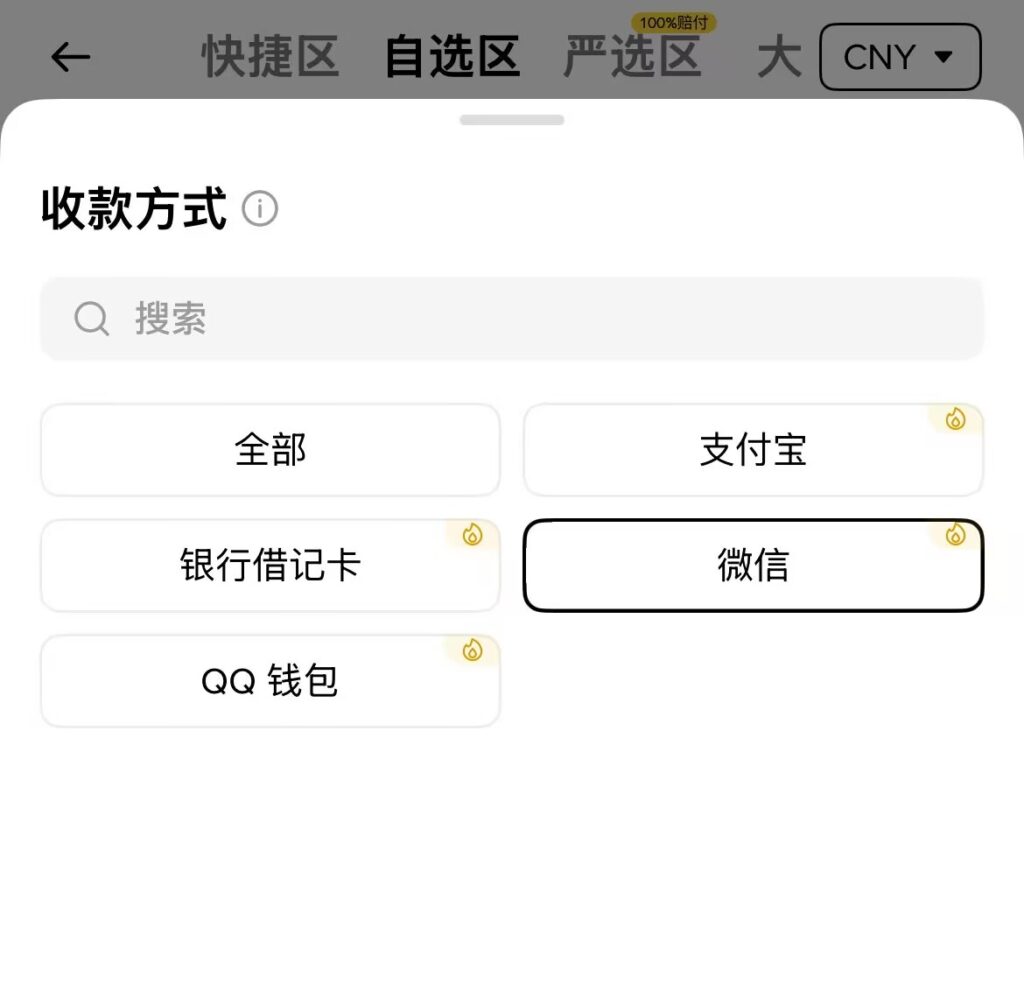
Task: Tap the flame icon on 支付宝
Action: 956,419
